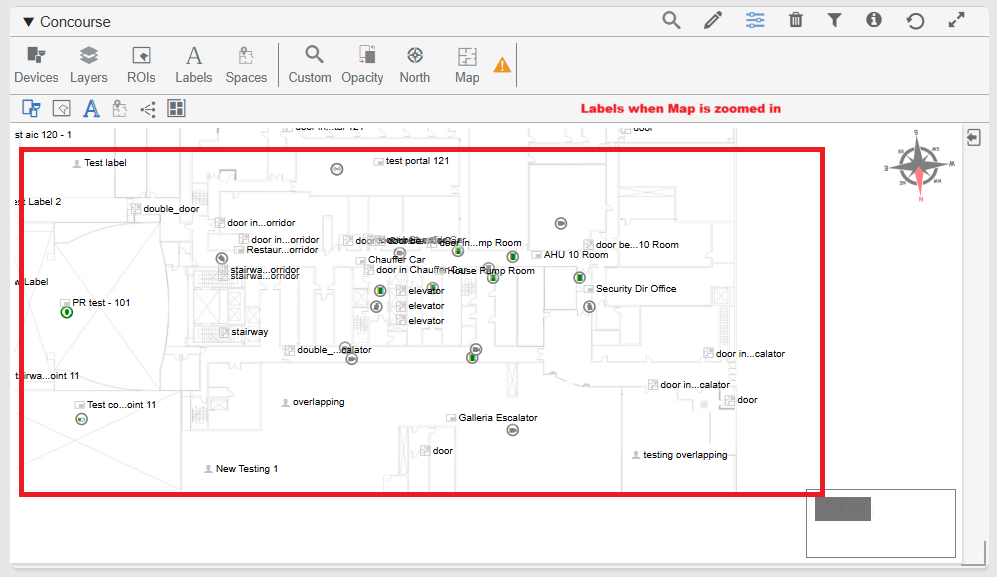The image size is (997, 577).
Task: Toggle spaces icon in secondary toolbar
Action: click(x=120, y=109)
